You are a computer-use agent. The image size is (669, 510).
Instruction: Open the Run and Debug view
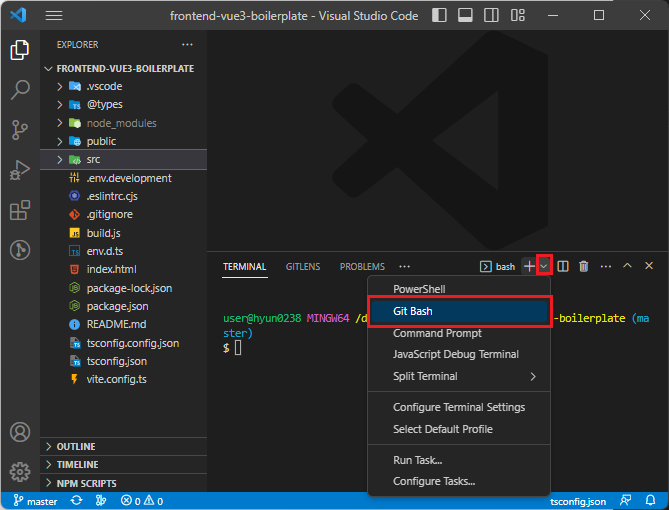[x=20, y=170]
